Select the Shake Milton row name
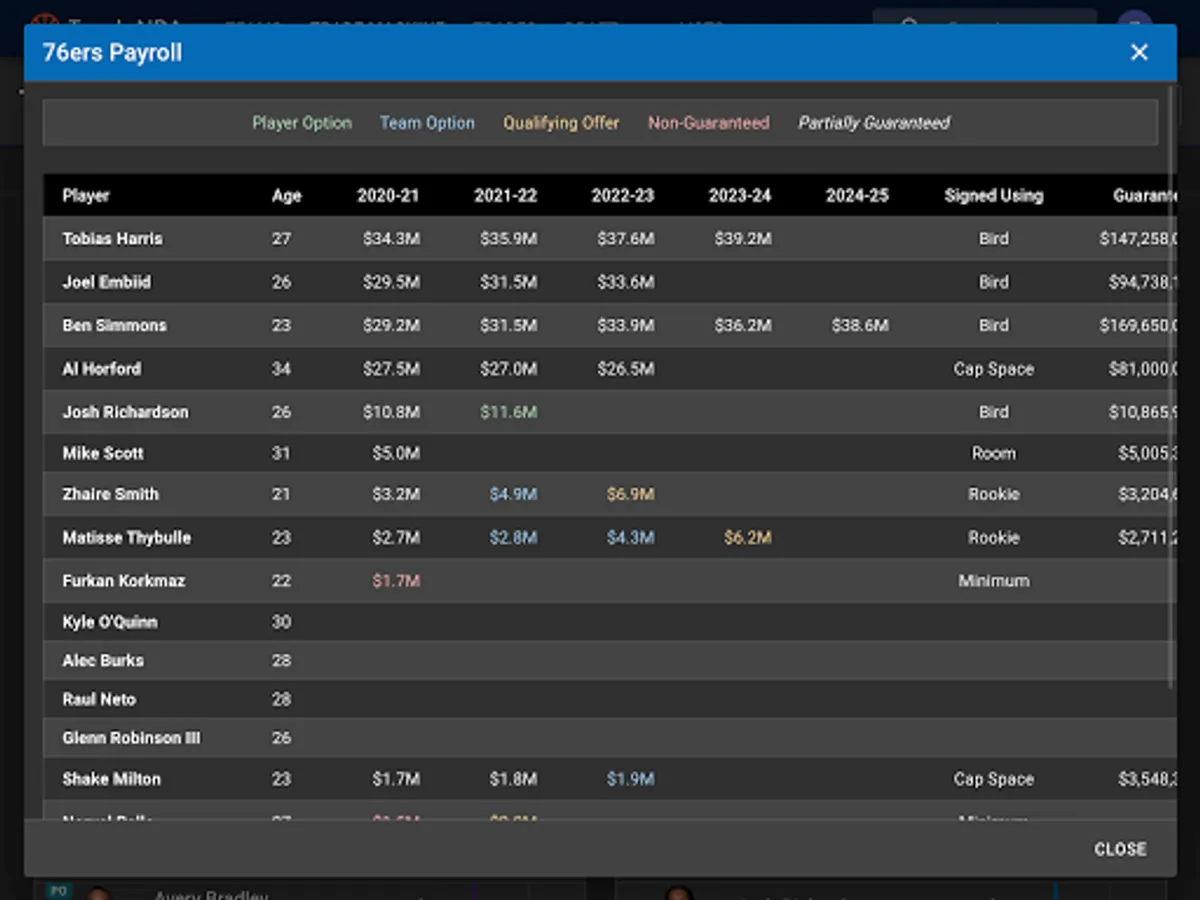The height and width of the screenshot is (900, 1200). pos(111,779)
